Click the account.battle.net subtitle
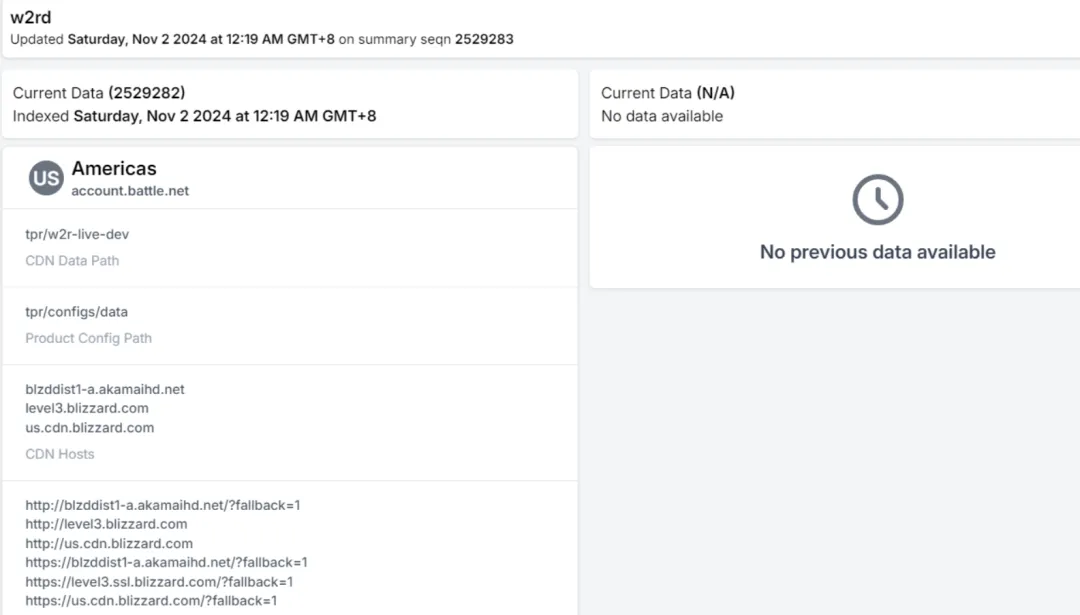This screenshot has width=1080, height=615. (x=130, y=191)
